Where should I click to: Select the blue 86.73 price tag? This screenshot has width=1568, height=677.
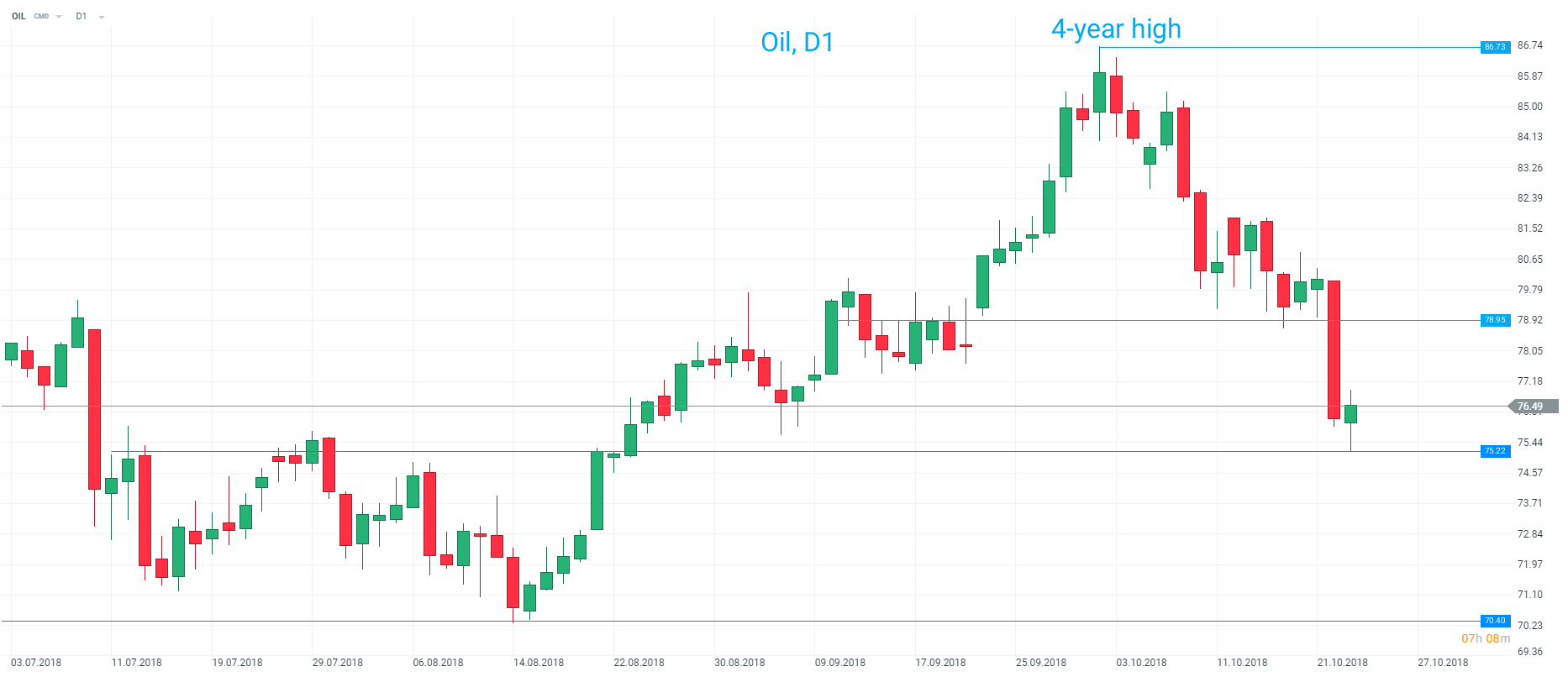pos(1495,47)
